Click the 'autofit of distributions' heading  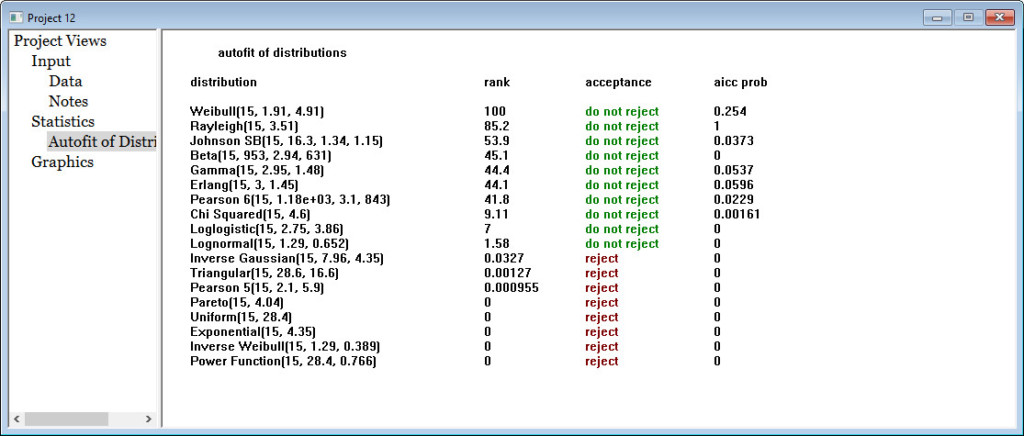click(x=282, y=53)
